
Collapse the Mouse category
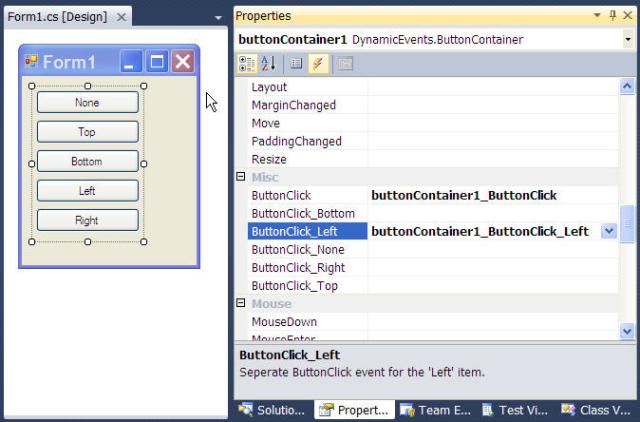click(x=241, y=303)
